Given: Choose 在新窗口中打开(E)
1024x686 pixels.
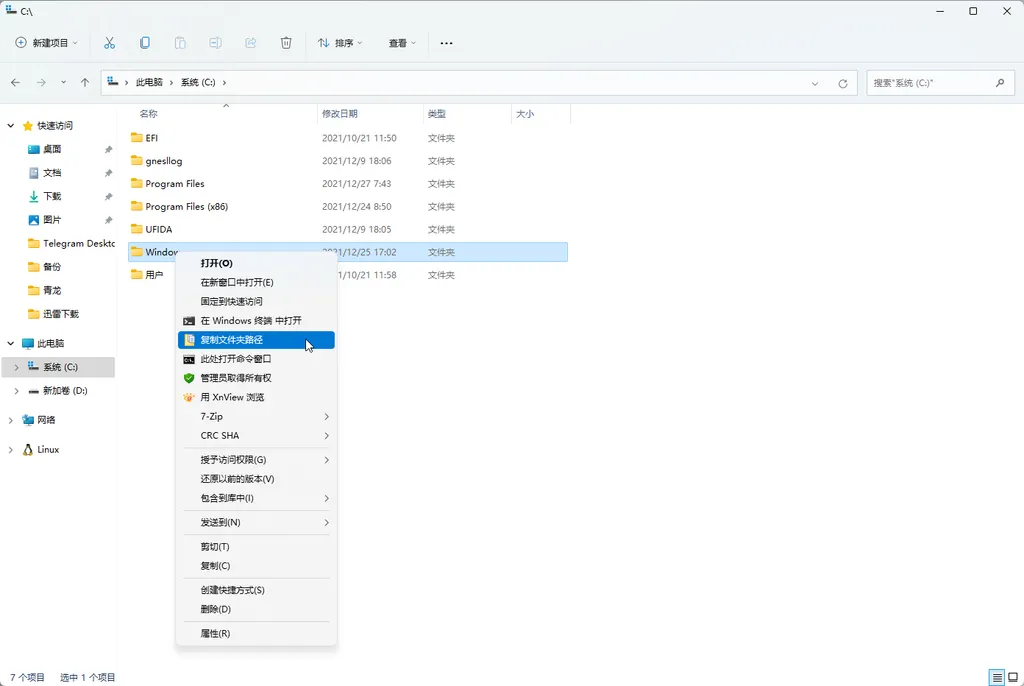Looking at the screenshot, I should (x=256, y=282).
